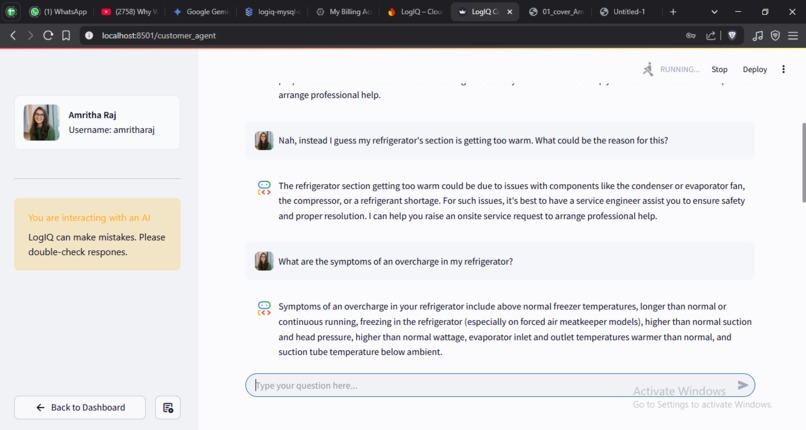806x430 pixels.
Task: Click the 'Amritha Raj' name text
Action: pyautogui.click(x=93, y=115)
